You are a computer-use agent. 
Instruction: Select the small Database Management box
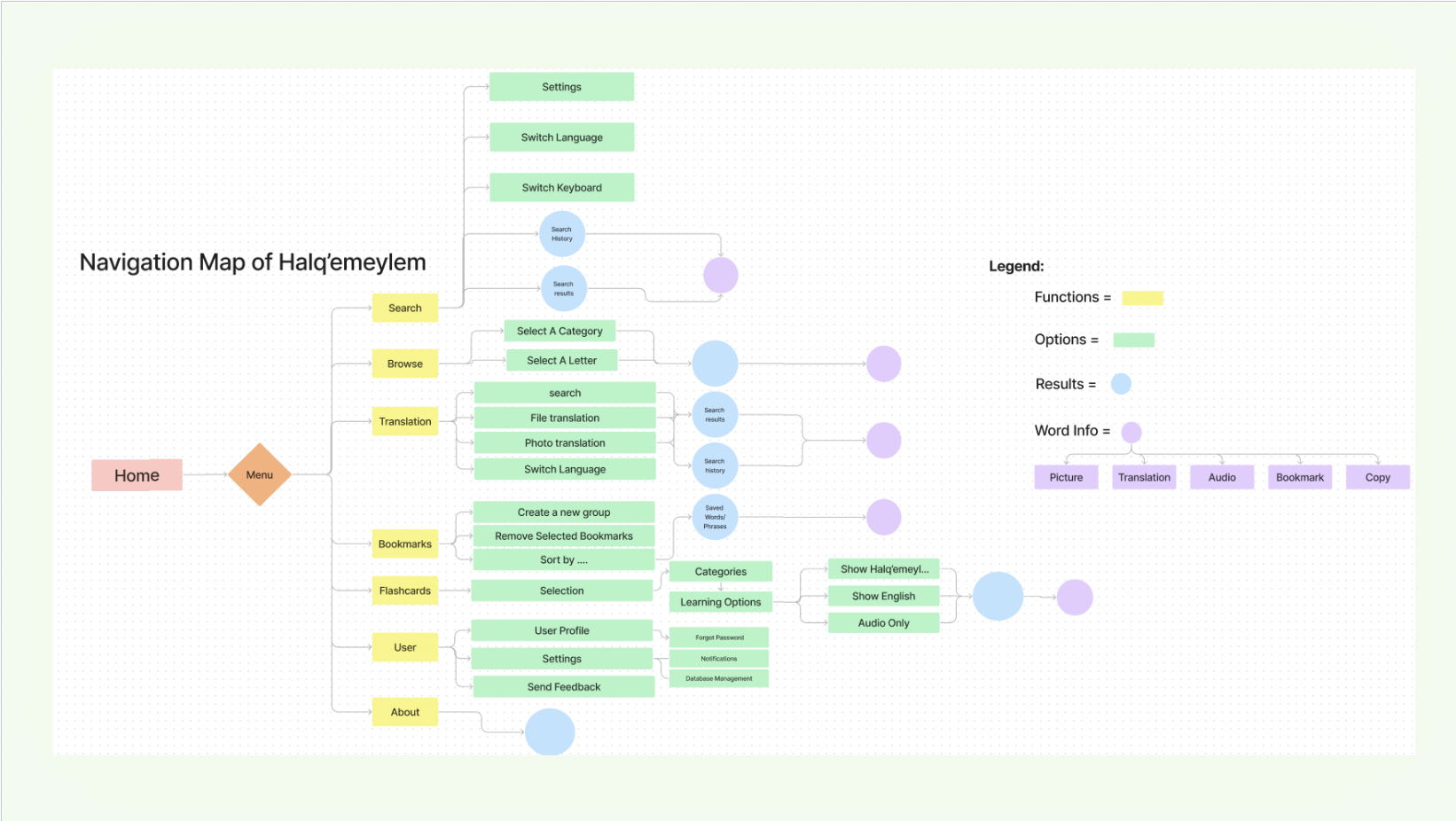(x=719, y=678)
